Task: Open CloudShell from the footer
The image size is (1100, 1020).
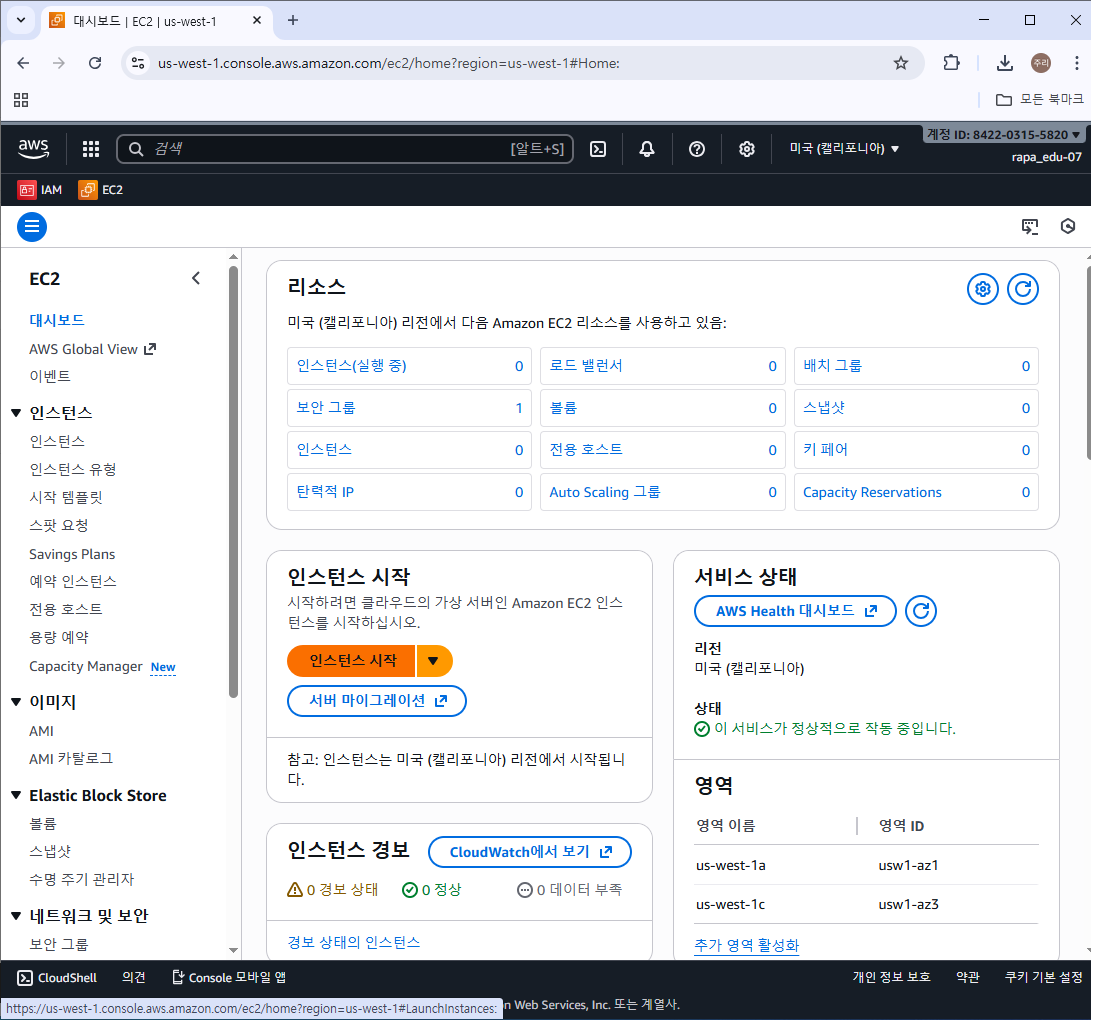Action: click(57, 978)
